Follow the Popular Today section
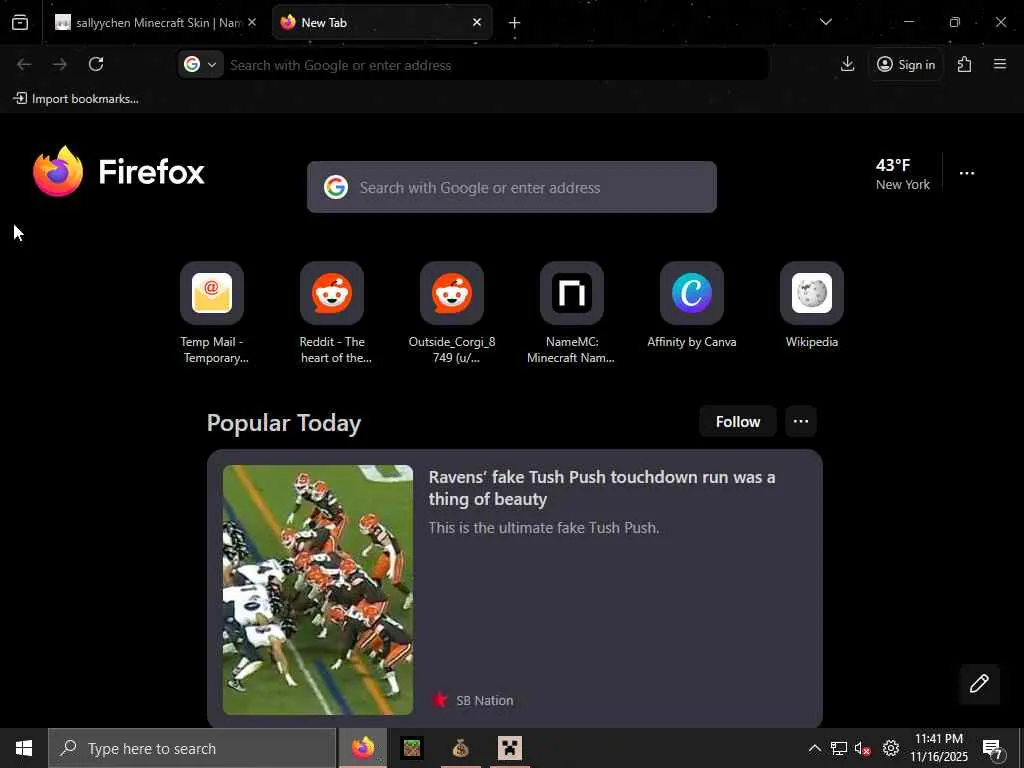Screen dimensions: 1024x768 [x=737, y=421]
